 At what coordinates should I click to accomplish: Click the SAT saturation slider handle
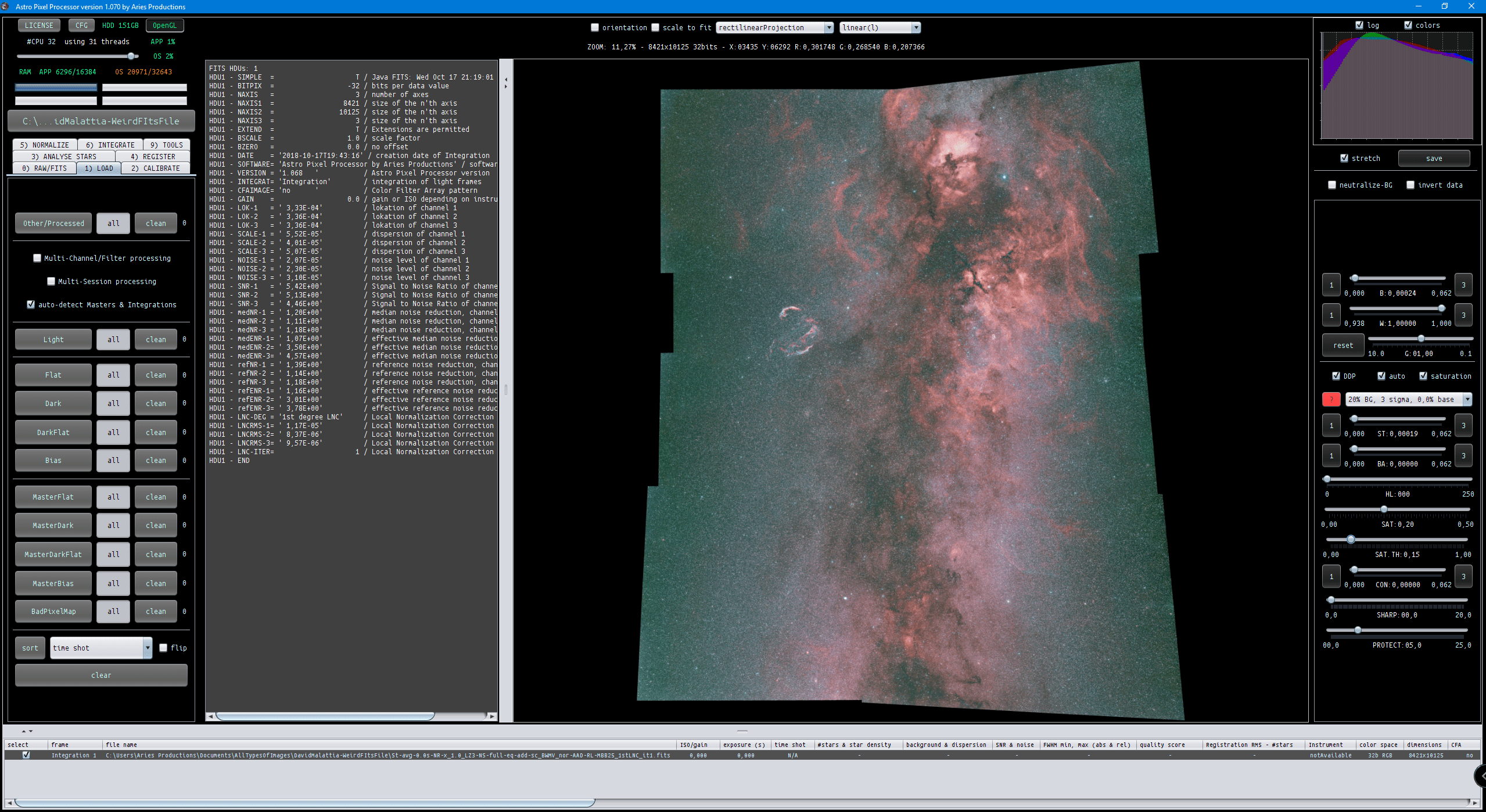(x=1384, y=509)
